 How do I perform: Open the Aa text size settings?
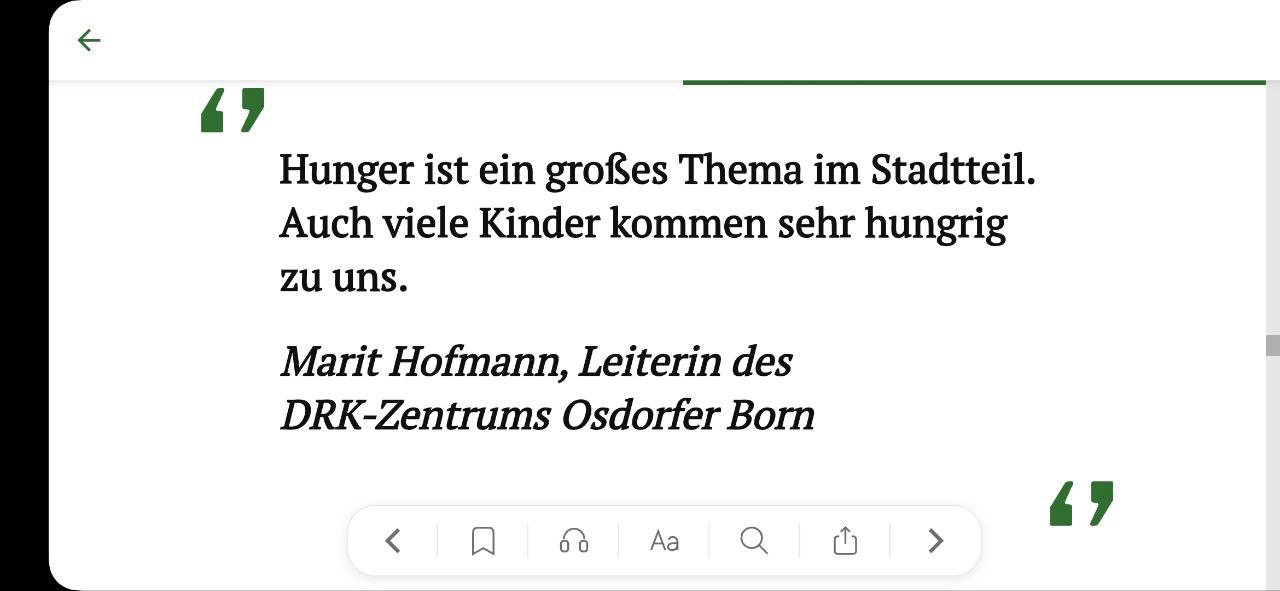point(664,541)
